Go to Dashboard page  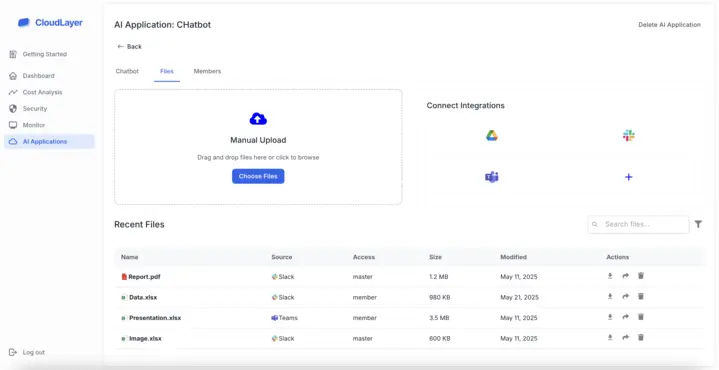point(32,76)
